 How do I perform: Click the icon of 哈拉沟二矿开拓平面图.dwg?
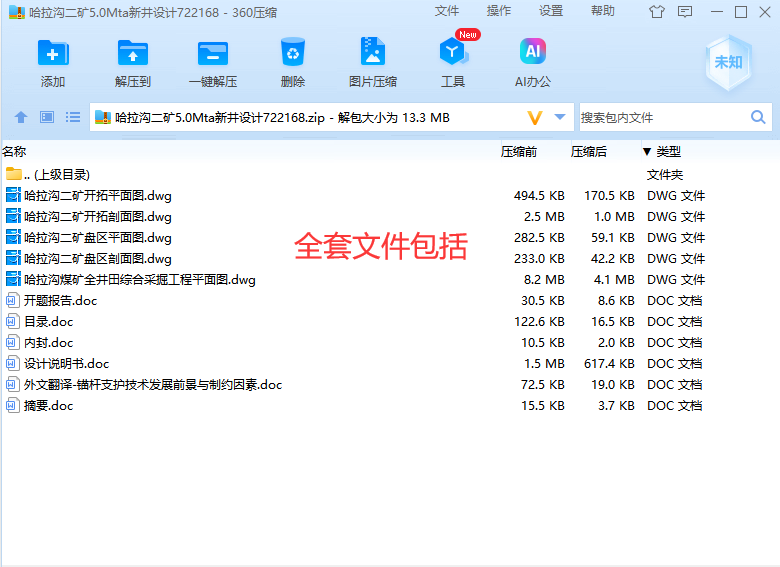13,195
